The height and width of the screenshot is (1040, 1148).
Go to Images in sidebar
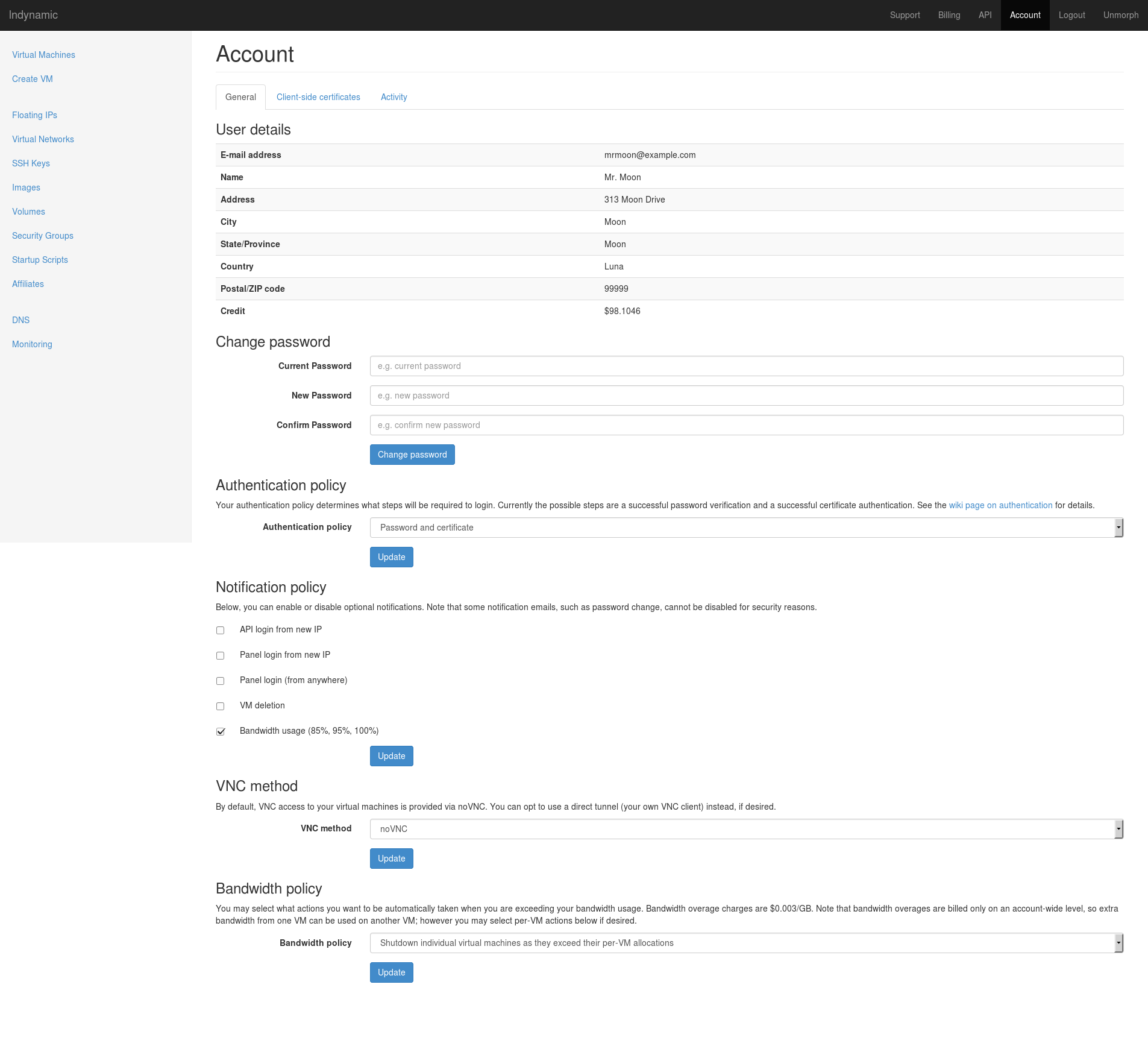26,188
